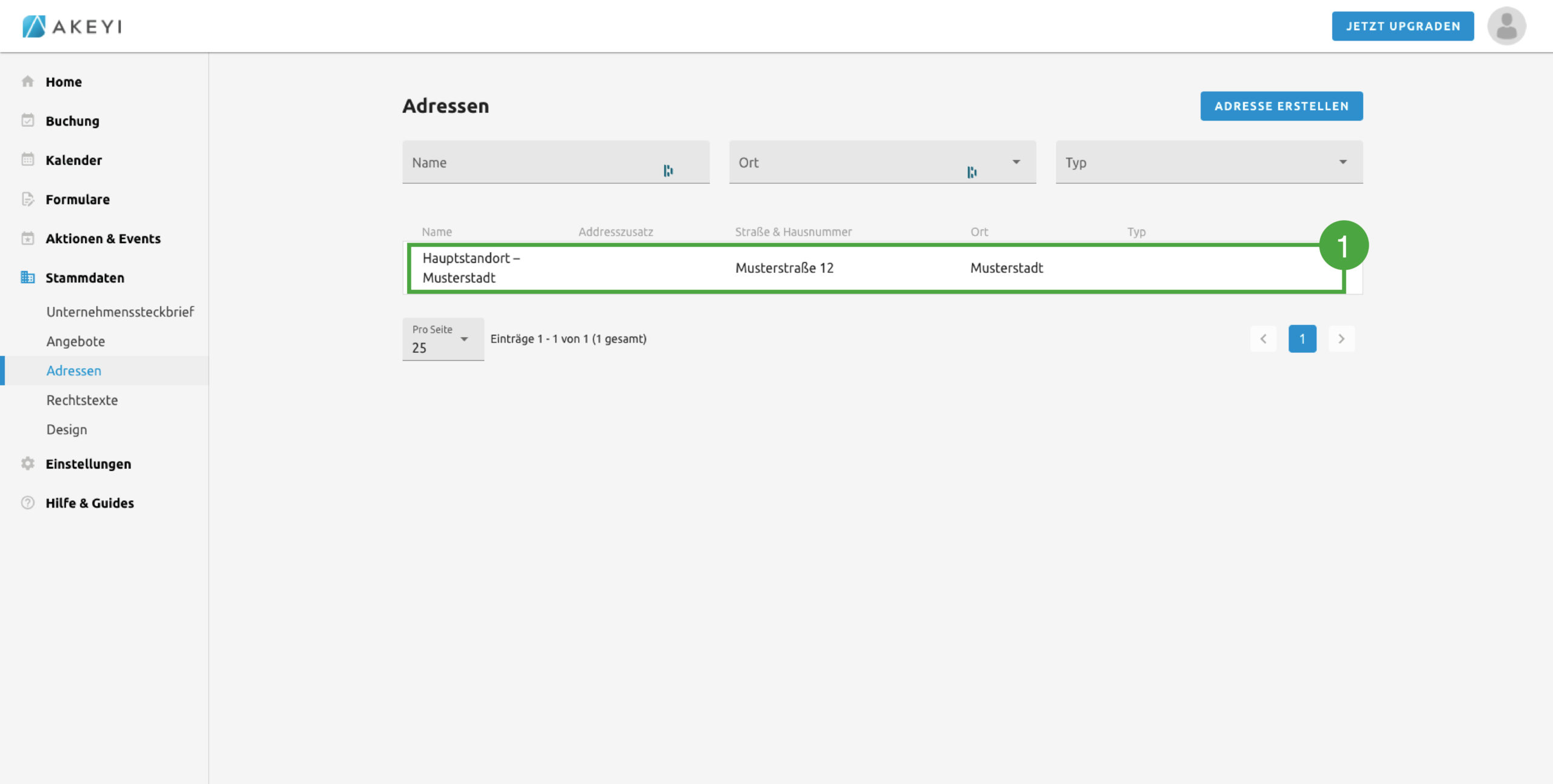Click the Kalender icon in the sidebar
The height and width of the screenshot is (784, 1553).
click(28, 159)
